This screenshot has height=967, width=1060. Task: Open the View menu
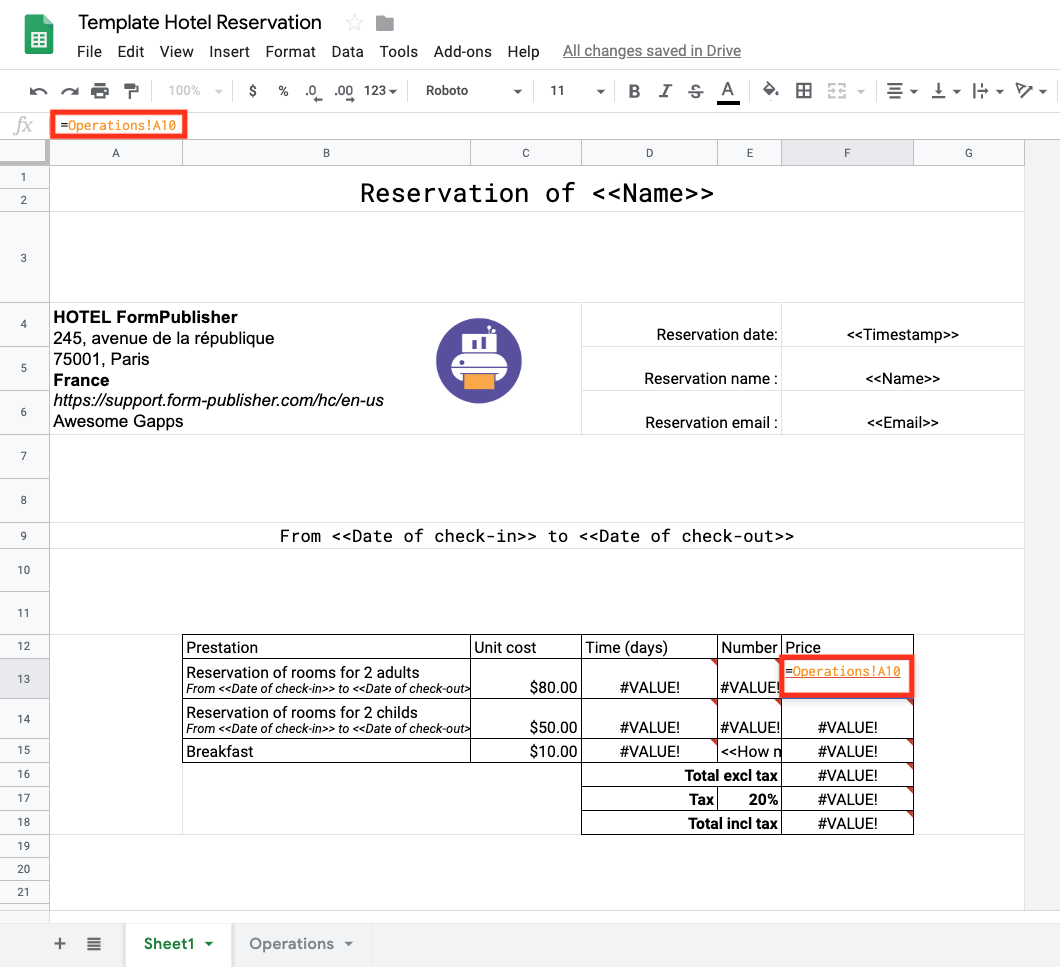point(176,51)
